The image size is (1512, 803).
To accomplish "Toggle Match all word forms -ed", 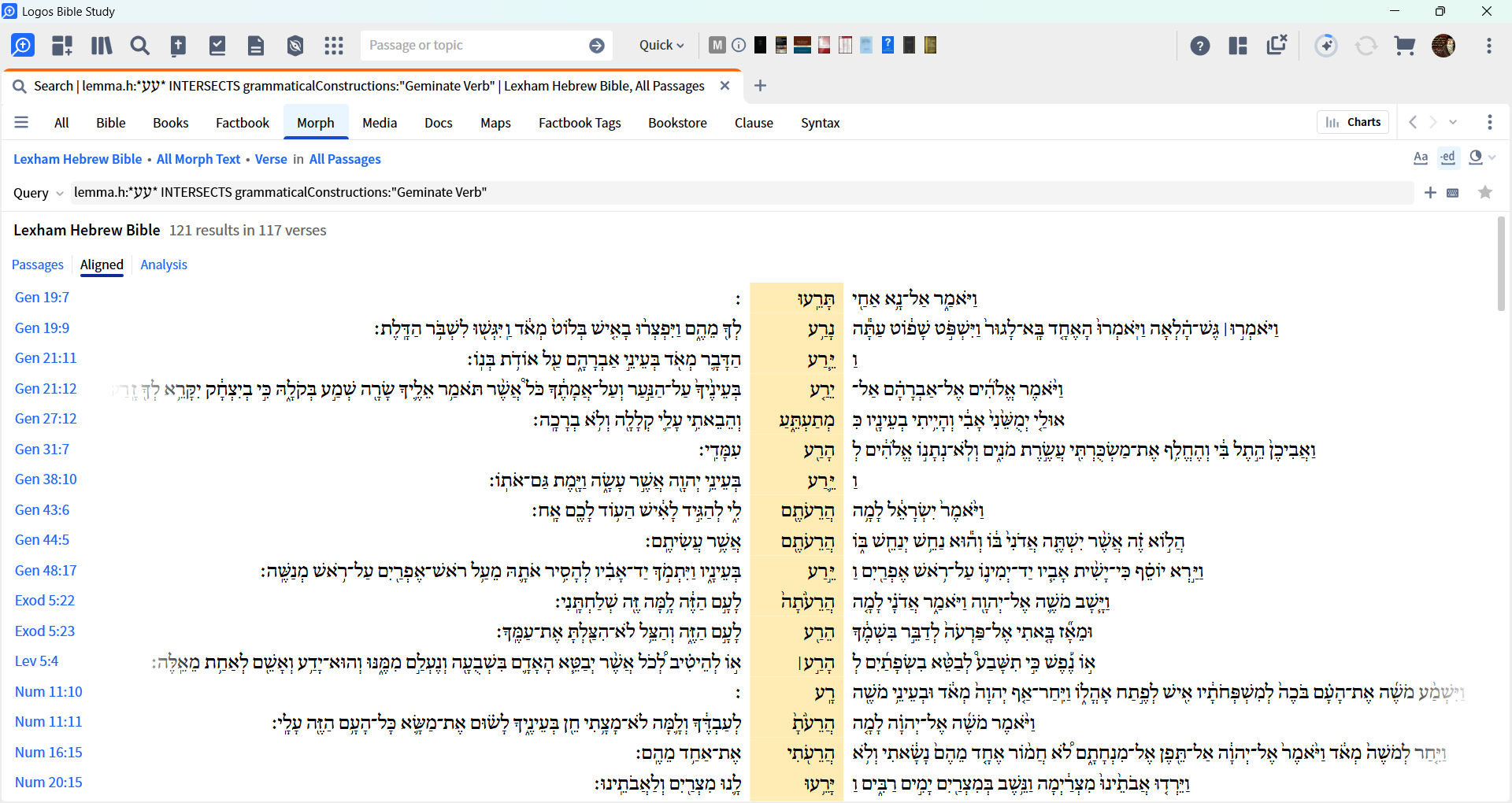I will pyautogui.click(x=1448, y=157).
